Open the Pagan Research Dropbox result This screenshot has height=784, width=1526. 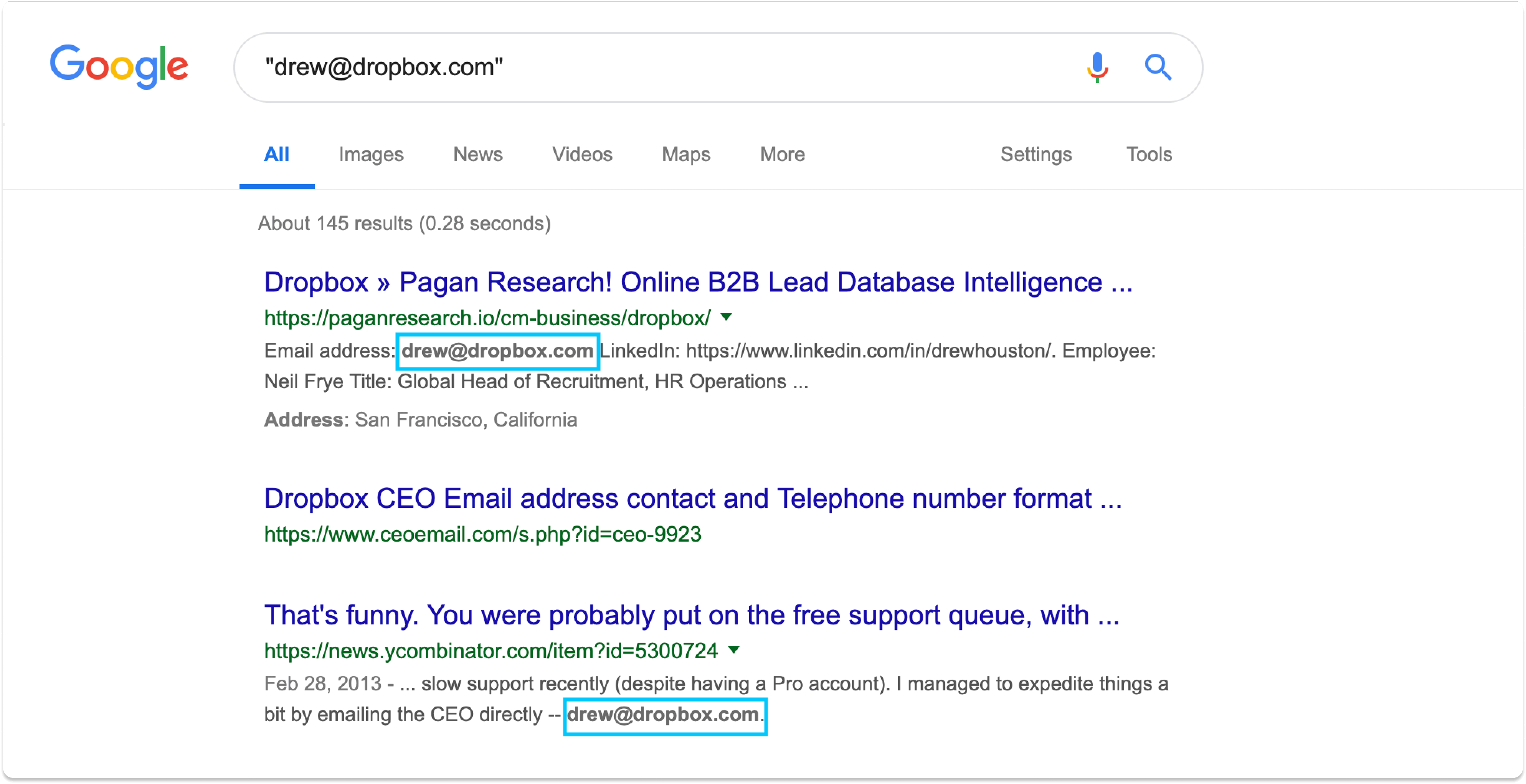698,282
